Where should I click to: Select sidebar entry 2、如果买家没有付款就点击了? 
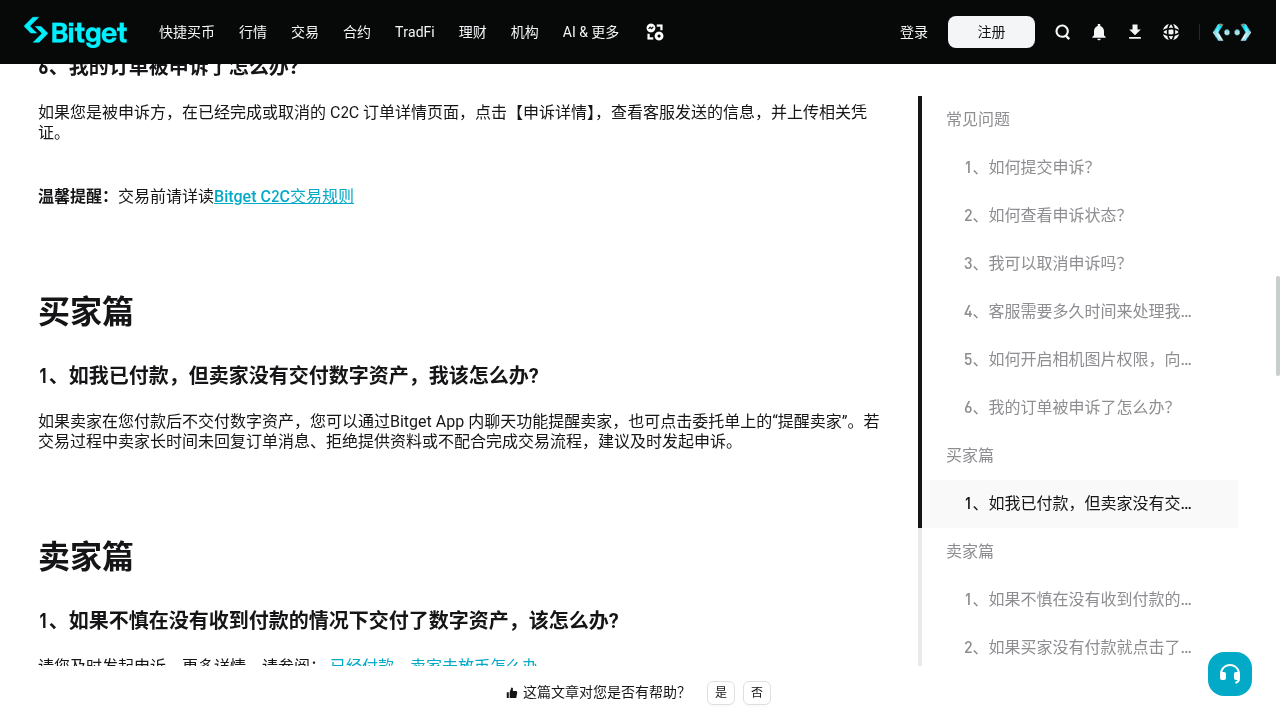pyautogui.click(x=1078, y=648)
